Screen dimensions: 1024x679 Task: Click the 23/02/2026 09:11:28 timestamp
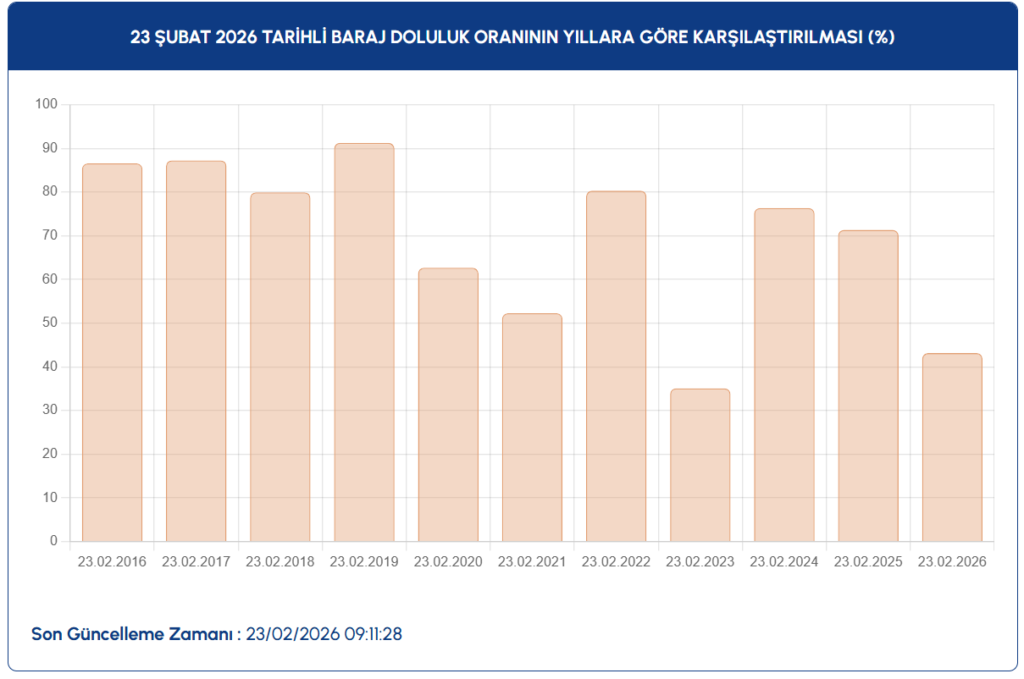323,634
